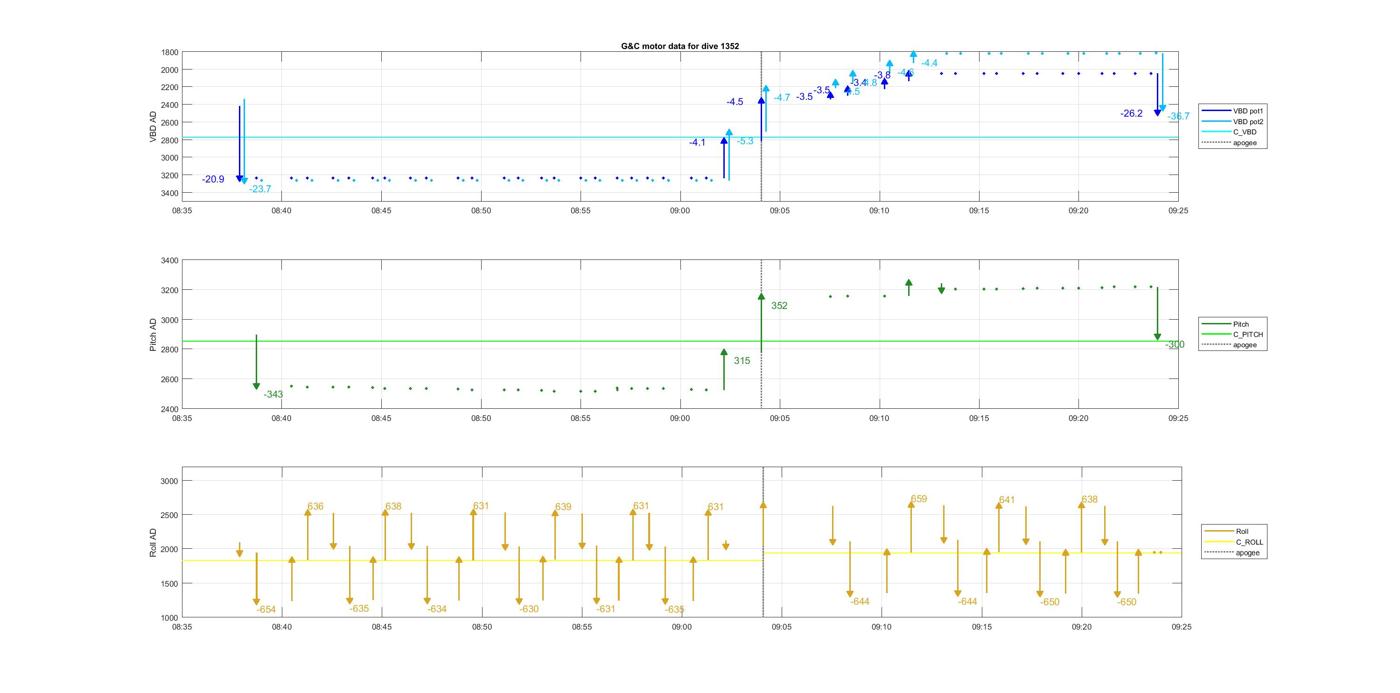Click the plot title for dive 1352
Viewport: 1400px width, 693px height.
click(x=679, y=46)
